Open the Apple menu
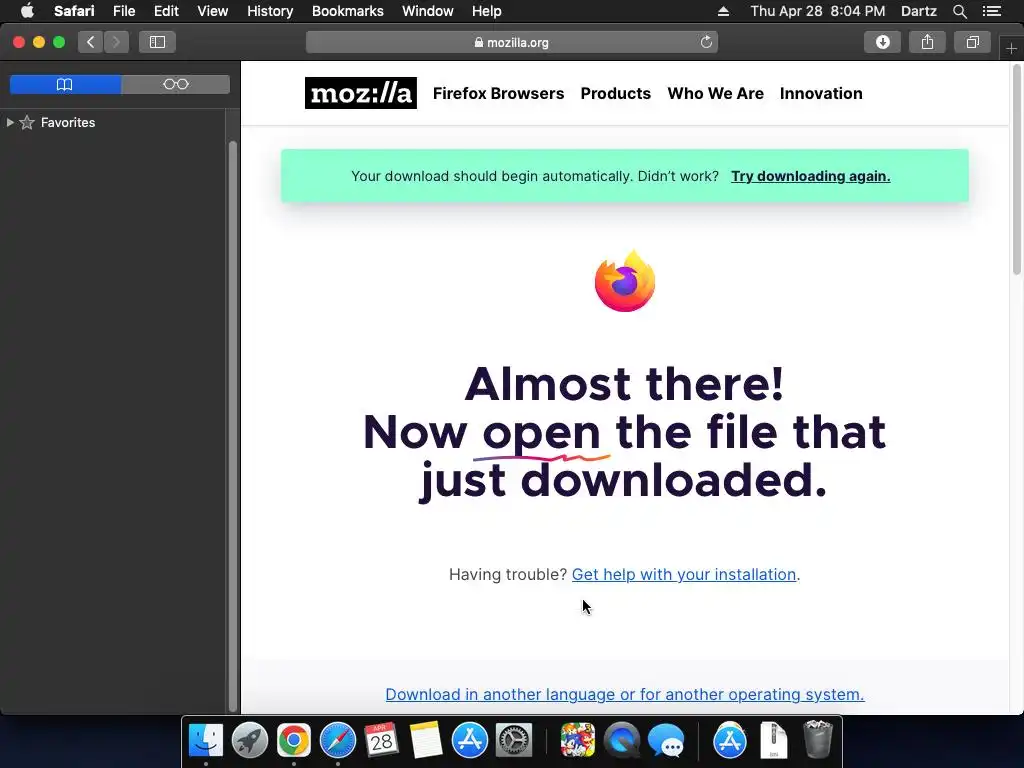Image resolution: width=1024 pixels, height=768 pixels. 27,11
